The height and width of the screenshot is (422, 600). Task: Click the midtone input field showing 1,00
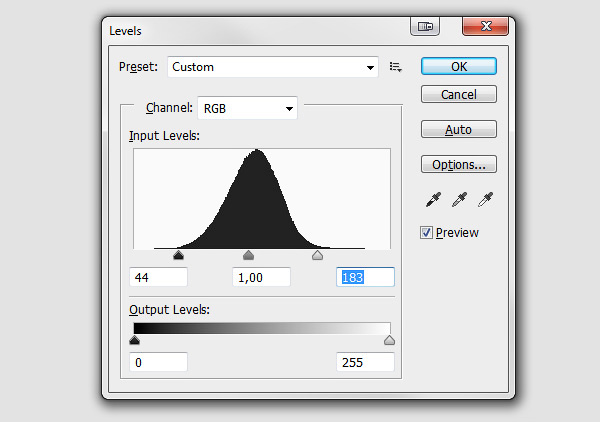click(x=261, y=277)
